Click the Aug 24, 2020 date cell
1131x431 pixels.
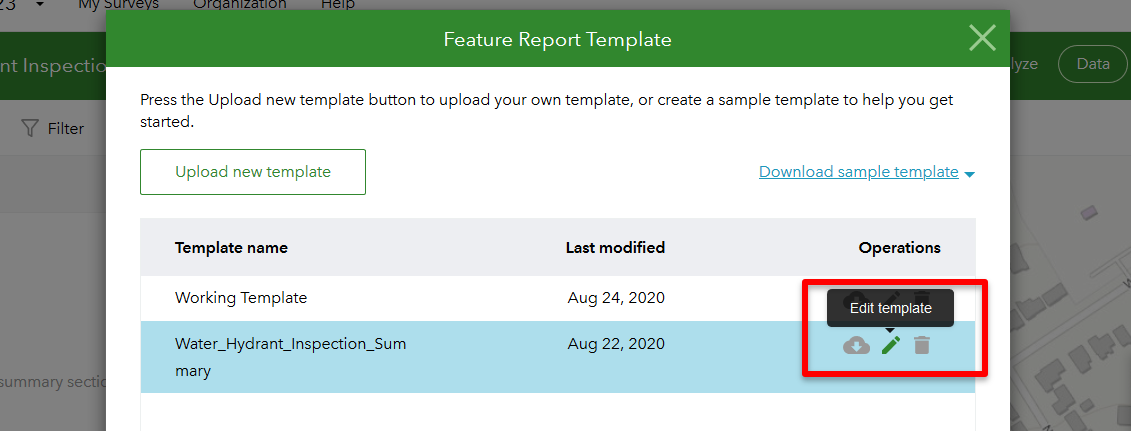click(615, 298)
